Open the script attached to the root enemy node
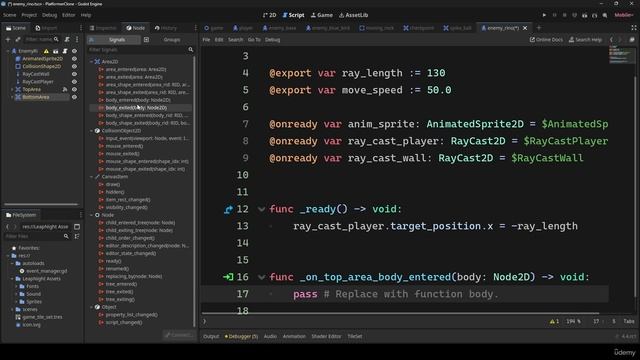This screenshot has height=360, width=640. (65, 51)
